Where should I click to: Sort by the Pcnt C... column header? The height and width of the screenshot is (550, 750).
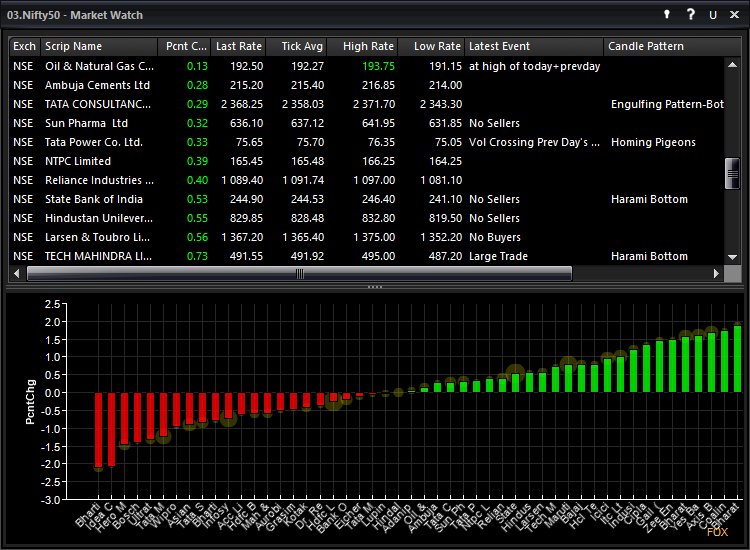click(x=185, y=46)
